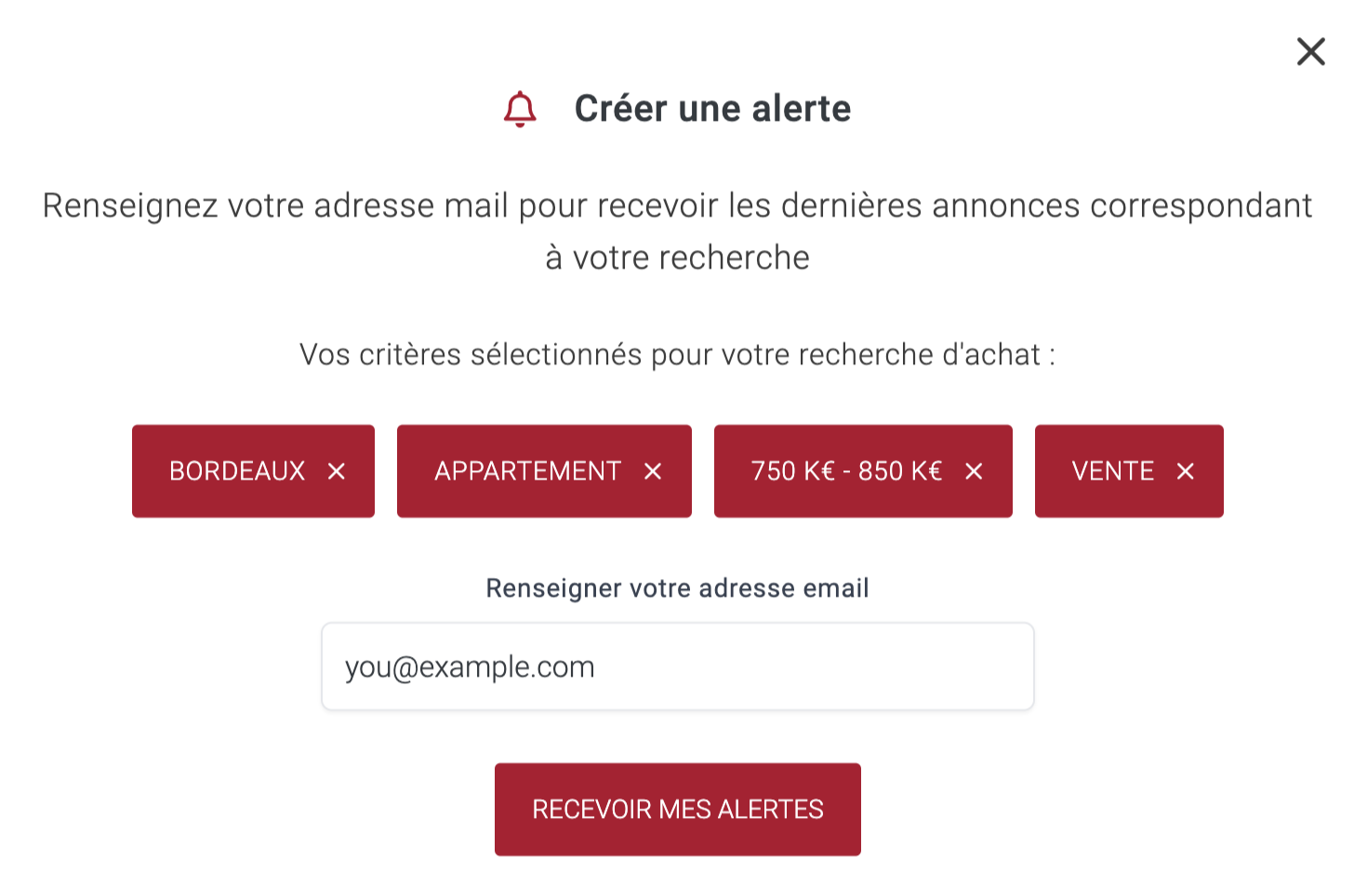Submit with RECEVOIR MES ALERTES button
Image resolution: width=1354 pixels, height=896 pixels.
pos(678,810)
